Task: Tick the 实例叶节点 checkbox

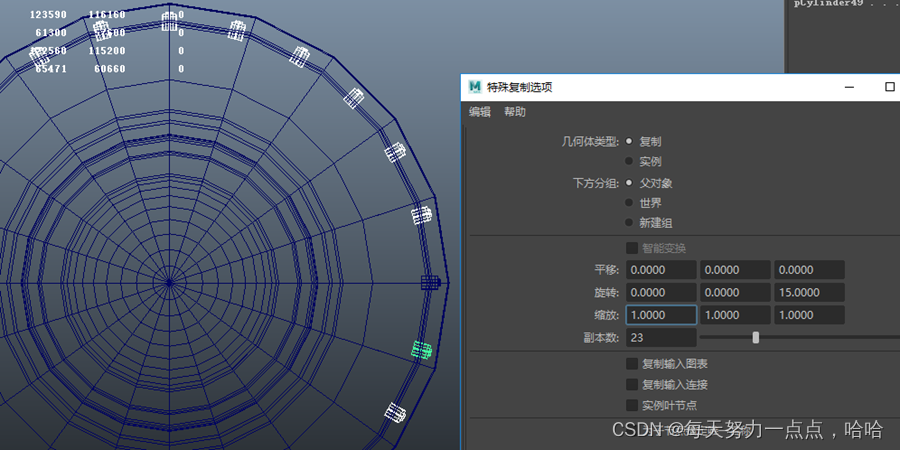Action: [632, 405]
